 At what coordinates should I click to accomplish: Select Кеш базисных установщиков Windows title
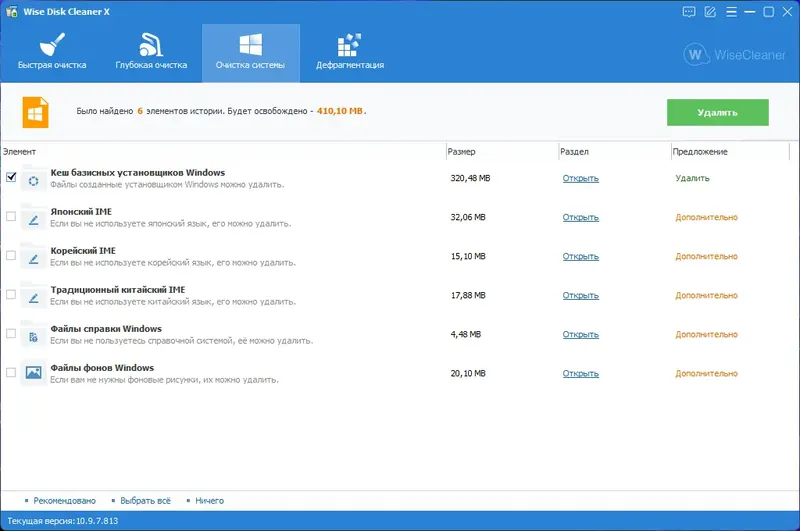[138, 172]
